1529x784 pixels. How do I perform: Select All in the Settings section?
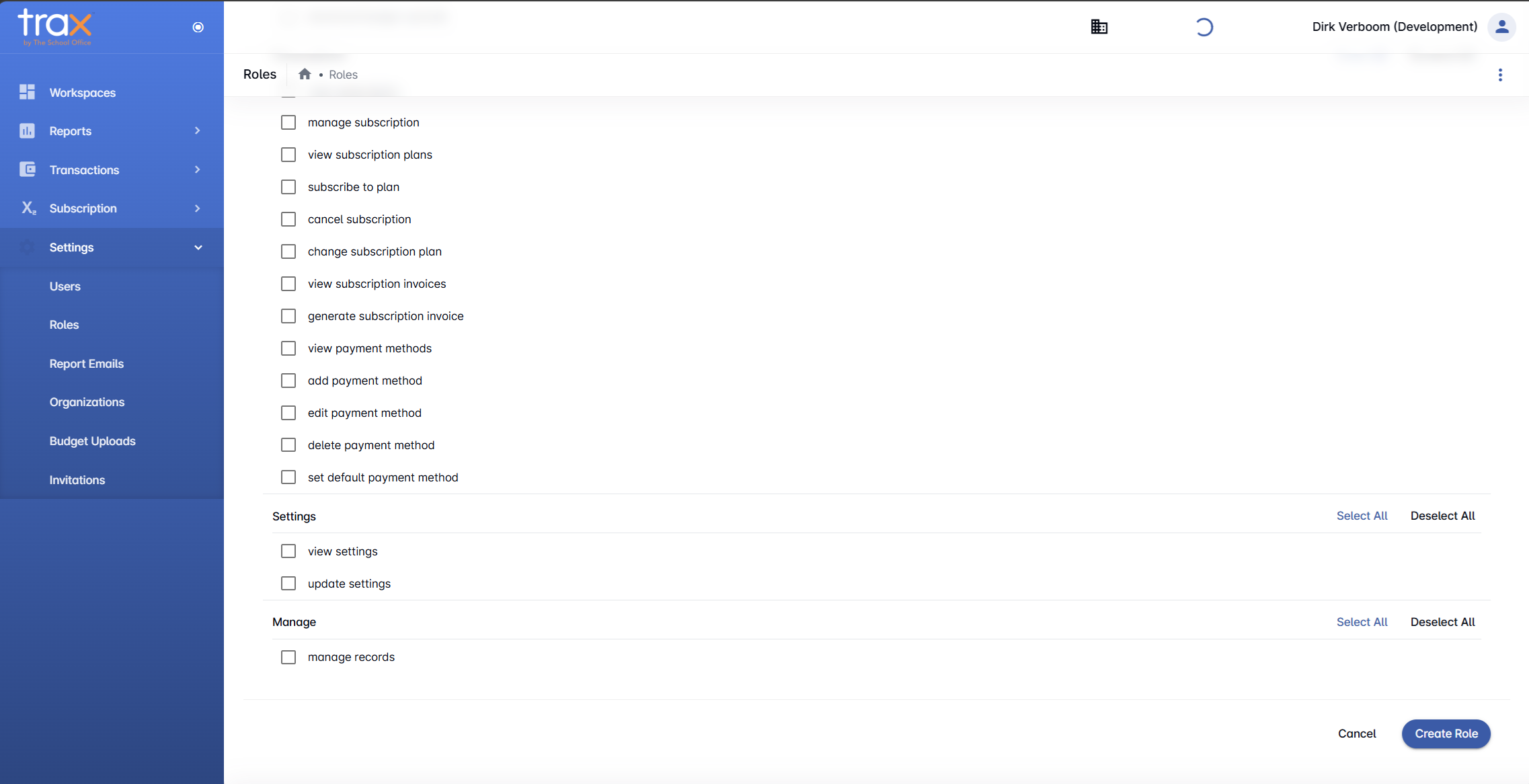point(1362,516)
